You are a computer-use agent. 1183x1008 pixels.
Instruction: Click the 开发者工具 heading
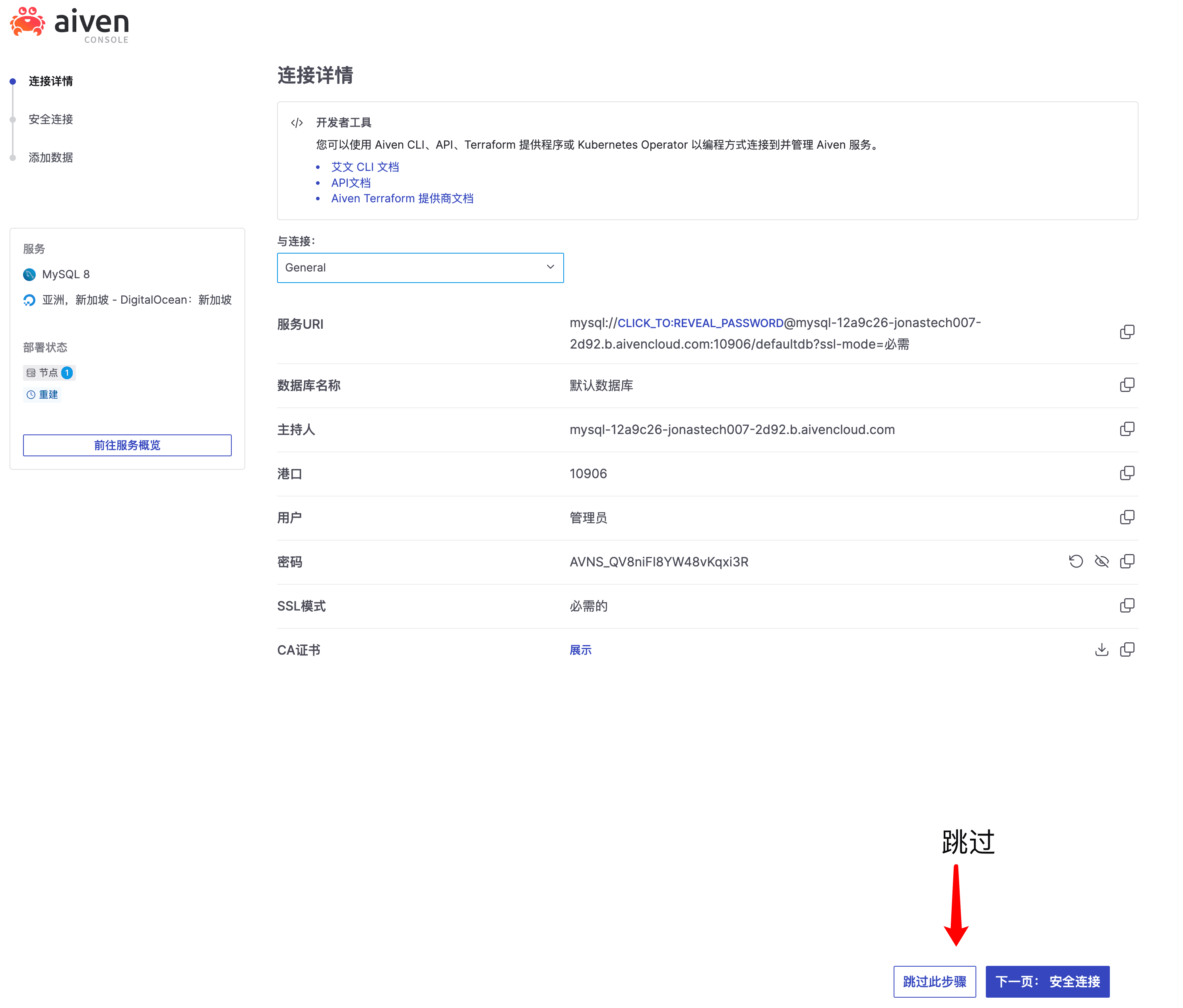344,123
